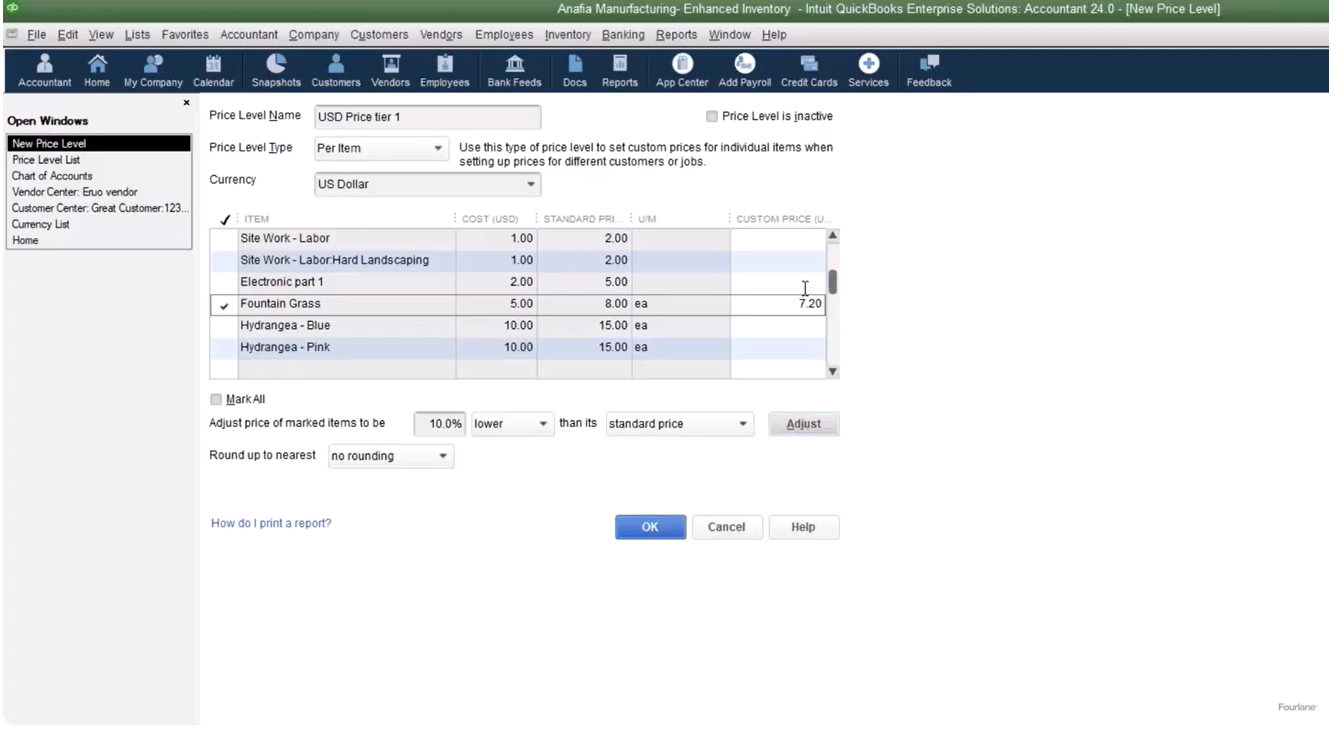Click the Add Payroll icon
This screenshot has width=1335, height=730.
click(744, 70)
